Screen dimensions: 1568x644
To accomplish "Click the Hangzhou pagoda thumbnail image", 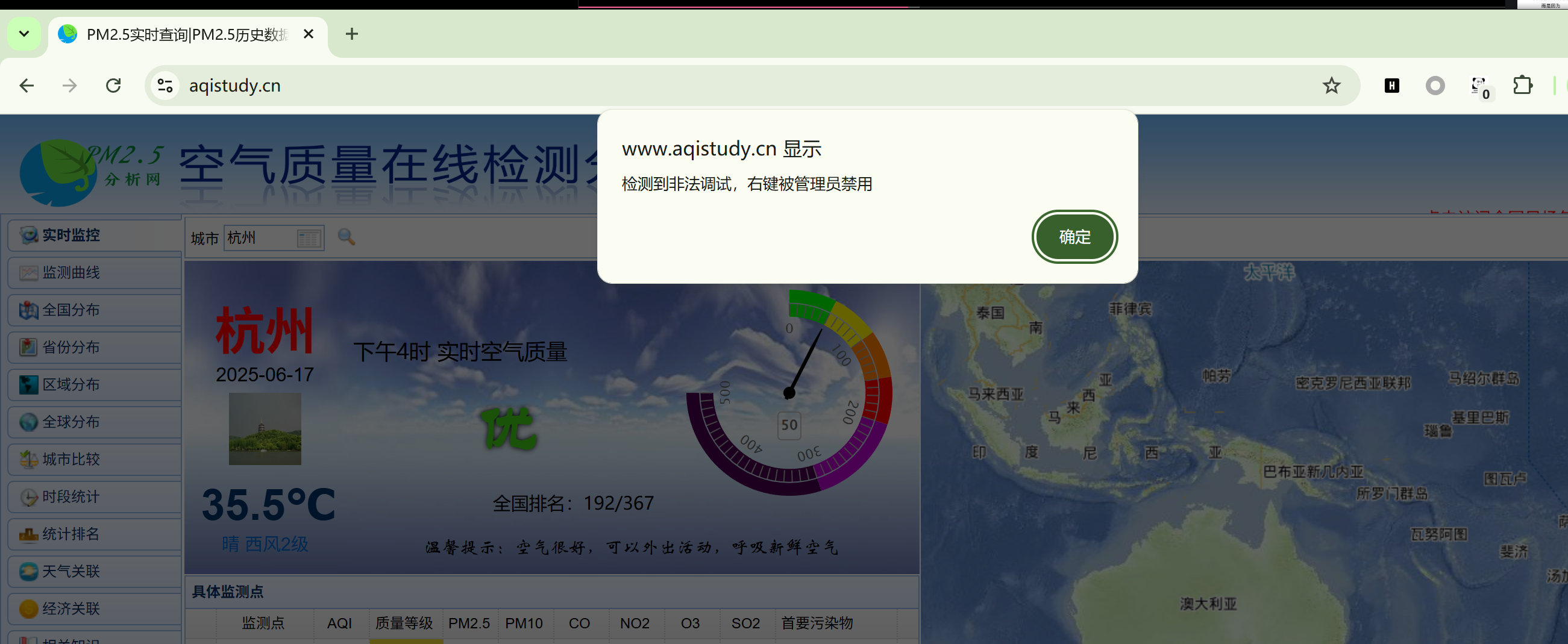I will tap(265, 428).
